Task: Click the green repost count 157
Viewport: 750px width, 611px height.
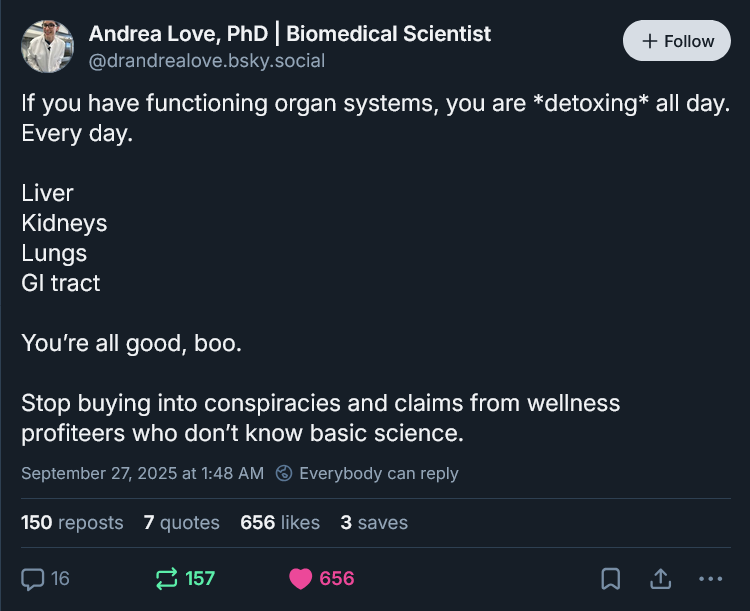Action: click(x=200, y=578)
